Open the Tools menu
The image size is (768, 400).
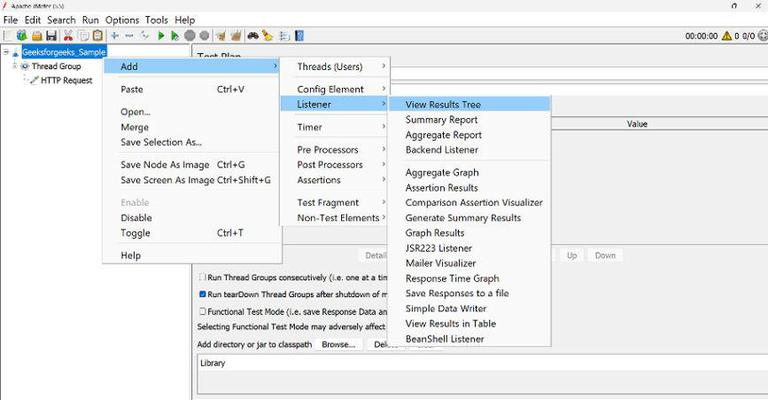click(x=156, y=20)
